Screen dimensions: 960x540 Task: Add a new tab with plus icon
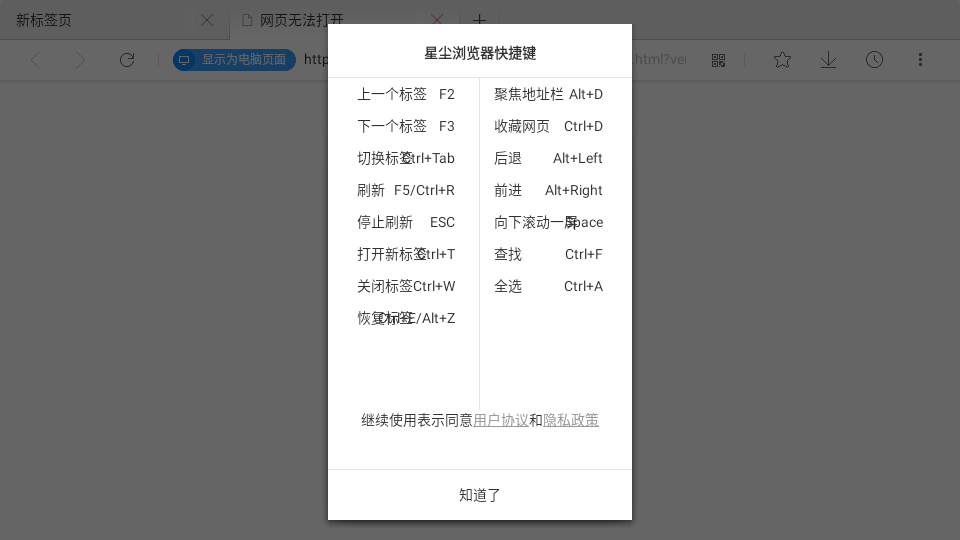coord(479,20)
